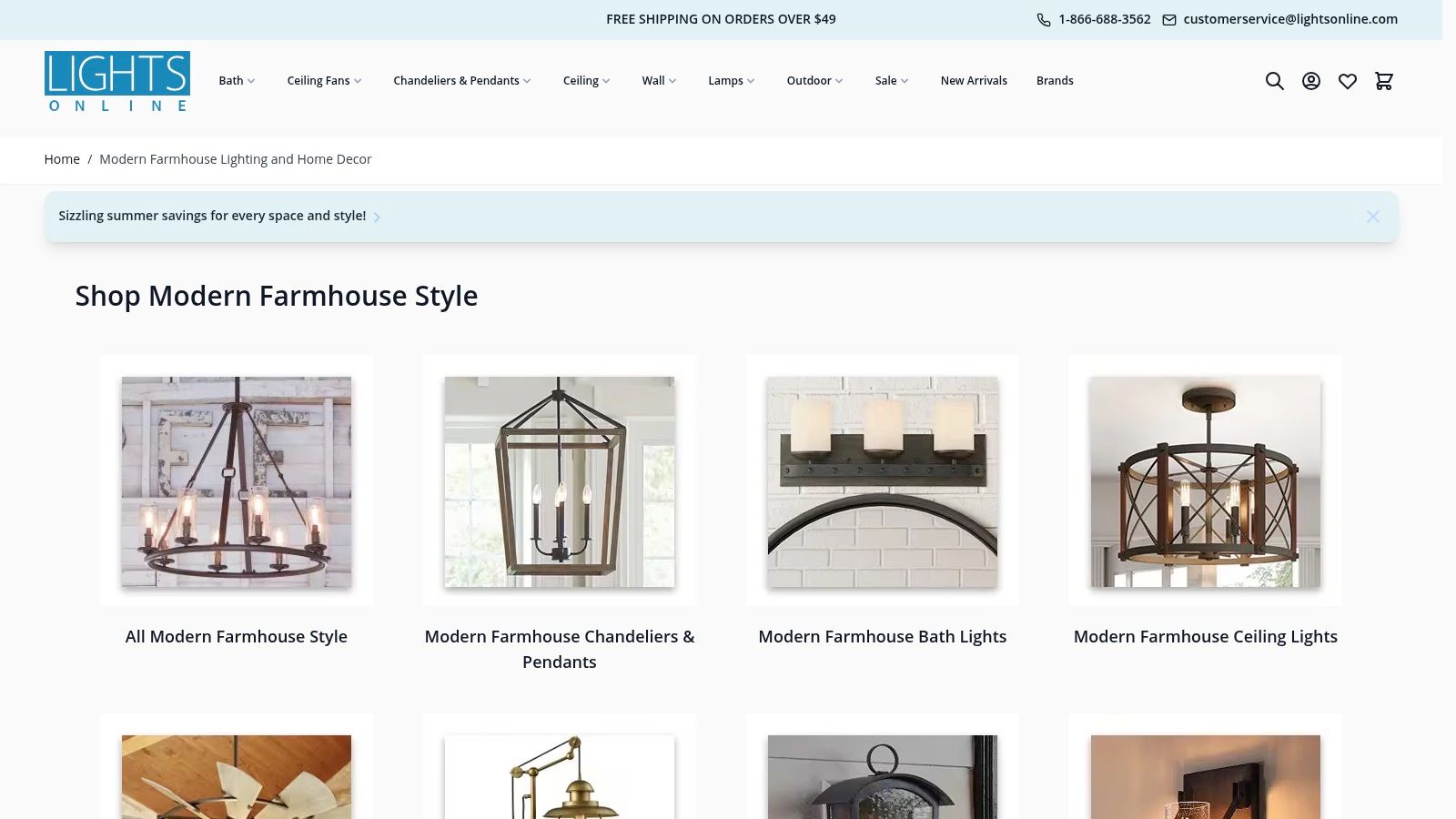The height and width of the screenshot is (819, 1456).
Task: Open the search magnifier icon
Action: click(x=1274, y=81)
